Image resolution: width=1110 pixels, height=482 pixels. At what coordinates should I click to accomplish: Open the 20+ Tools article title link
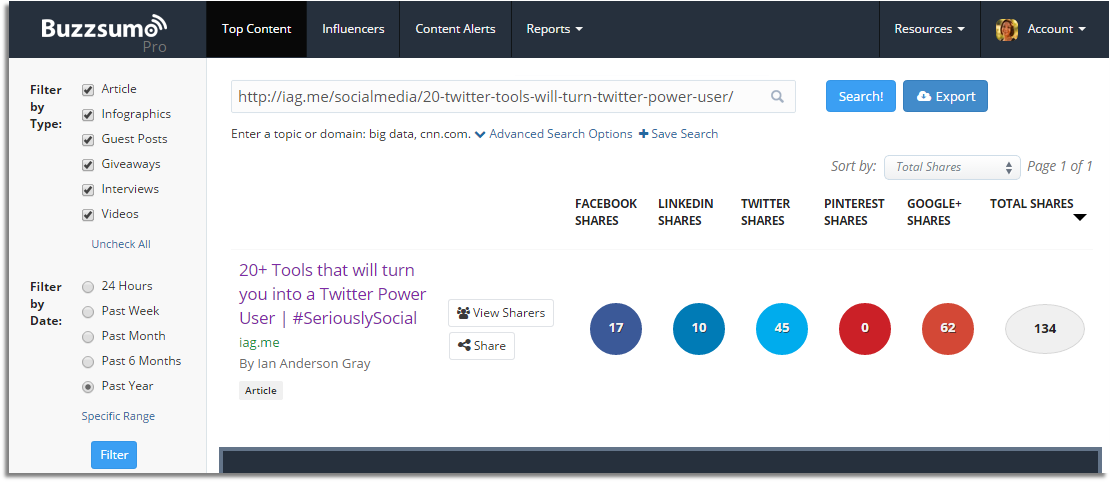333,294
